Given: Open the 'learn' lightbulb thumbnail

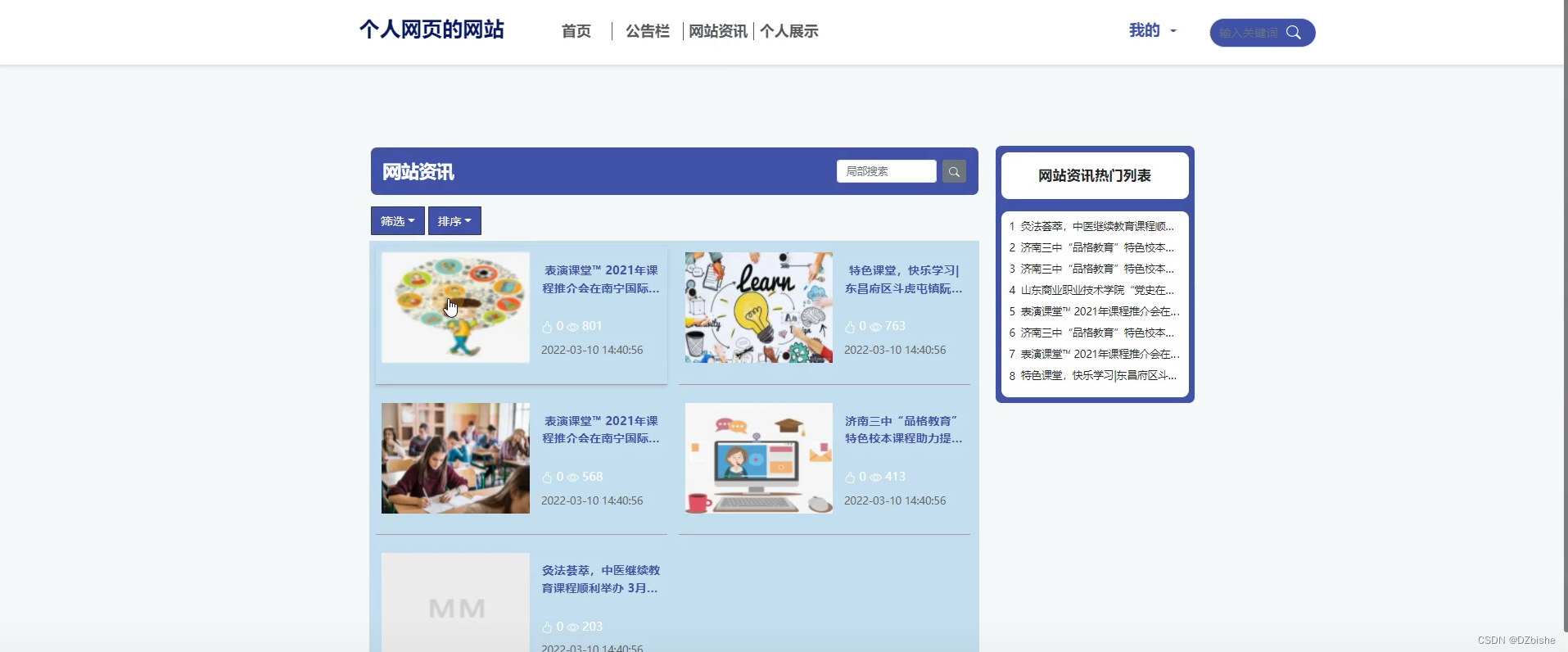Looking at the screenshot, I should pyautogui.click(x=759, y=307).
